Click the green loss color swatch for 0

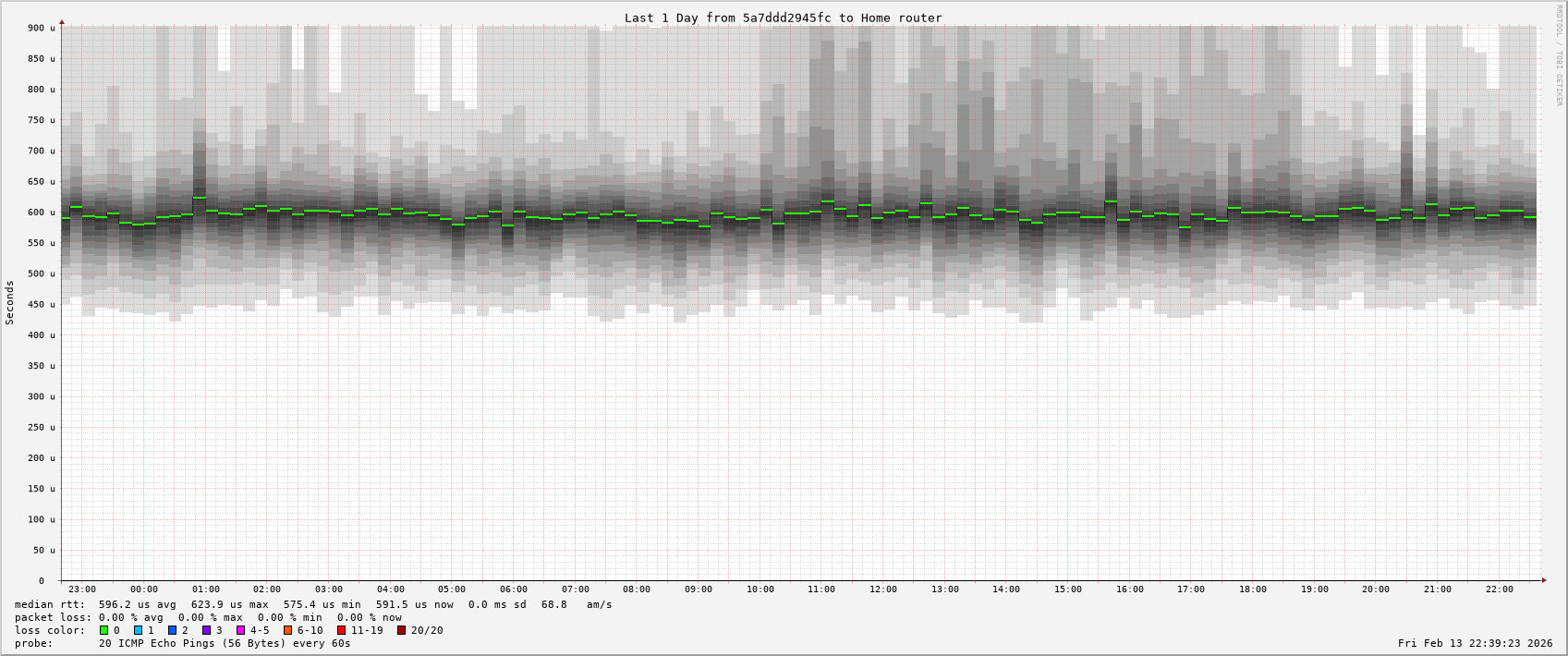[104, 631]
